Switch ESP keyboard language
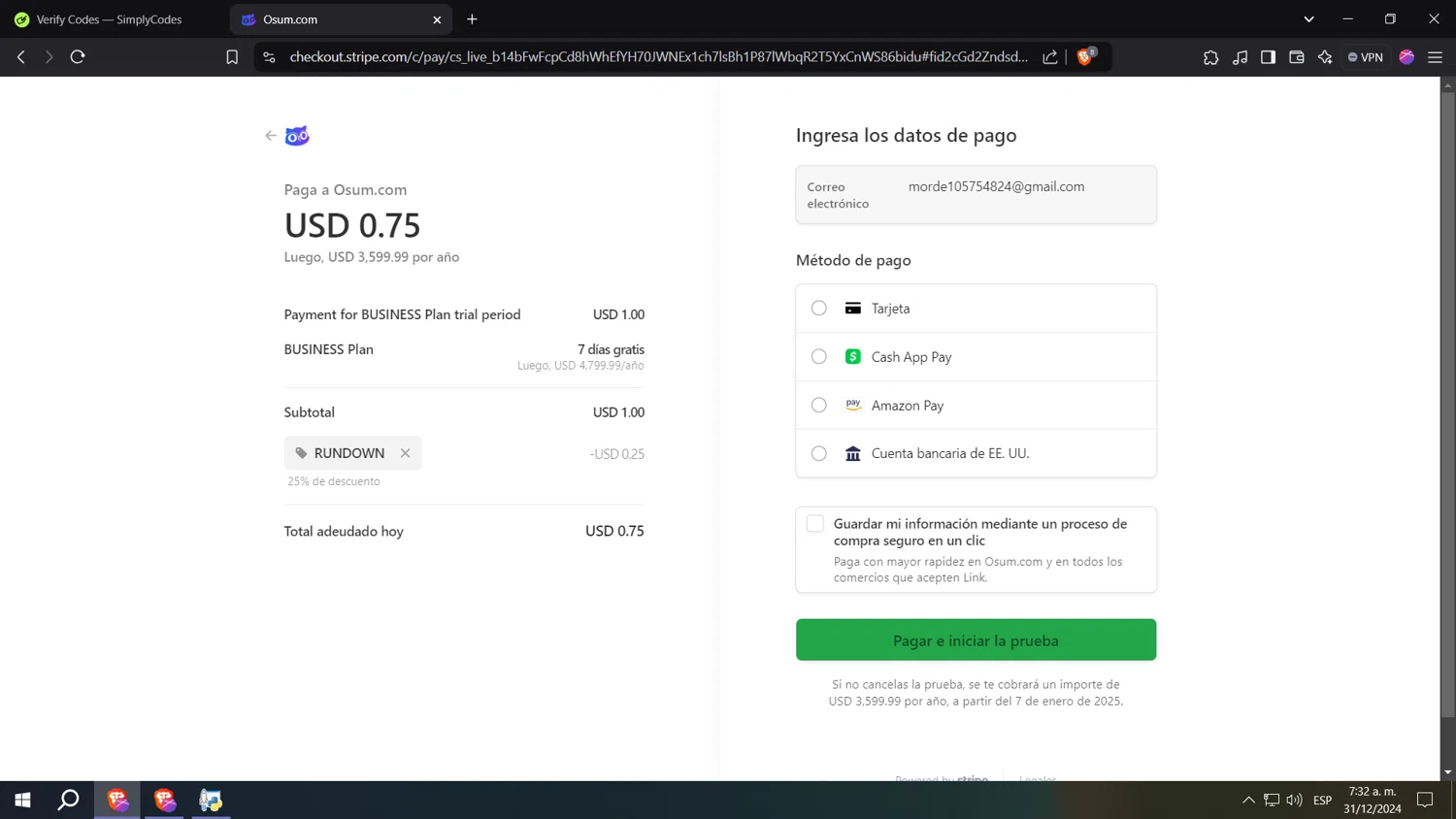Viewport: 1456px width, 819px height. click(1322, 801)
